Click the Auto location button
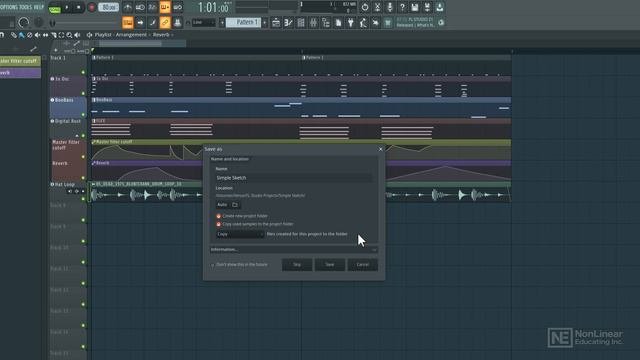This screenshot has height=360, width=640. tap(222, 204)
